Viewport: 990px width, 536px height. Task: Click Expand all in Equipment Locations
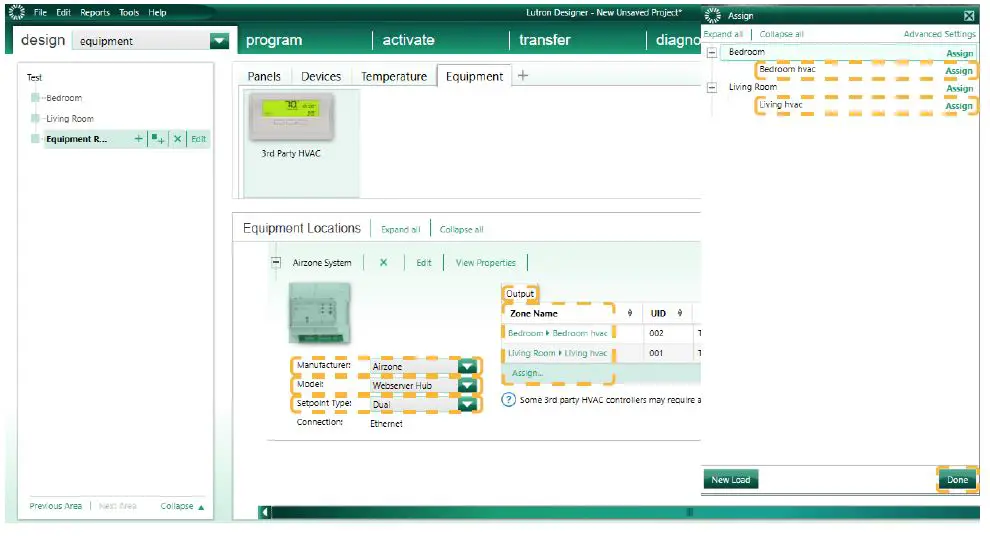tap(400, 230)
